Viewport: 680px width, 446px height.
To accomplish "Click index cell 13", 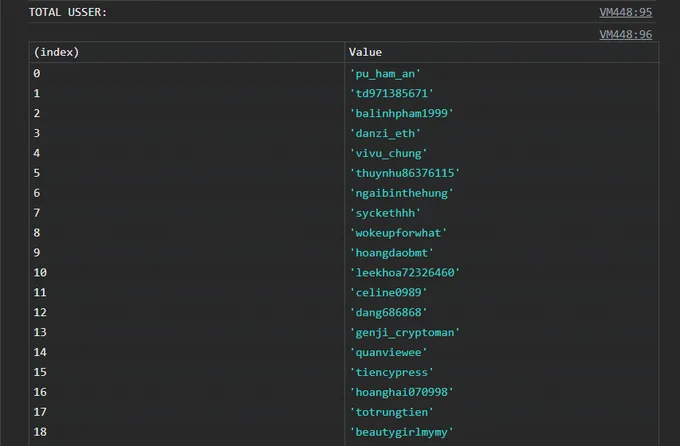I will [x=186, y=332].
